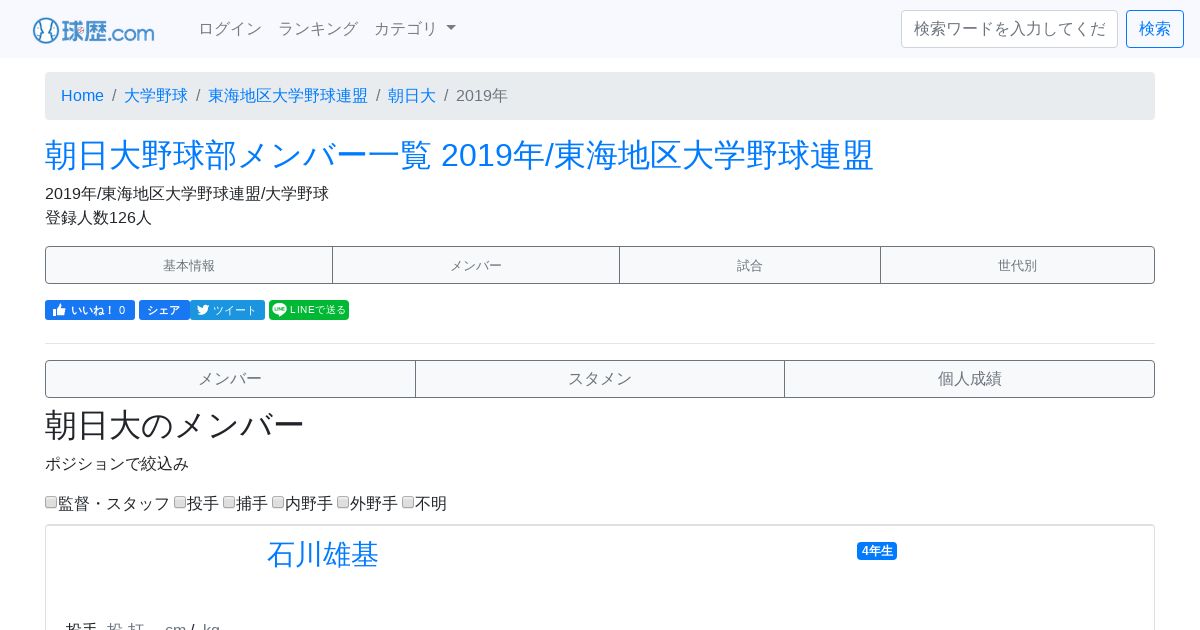The width and height of the screenshot is (1200, 630).
Task: Open the 朝日大 breadcrumb link
Action: pyautogui.click(x=412, y=96)
